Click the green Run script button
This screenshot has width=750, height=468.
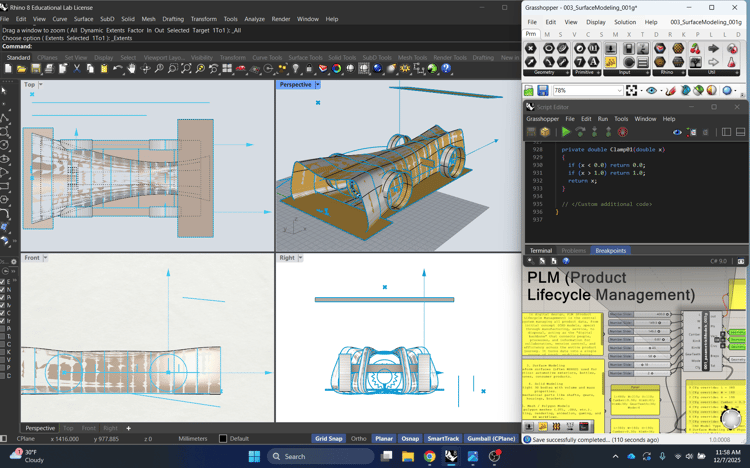pyautogui.click(x=566, y=132)
